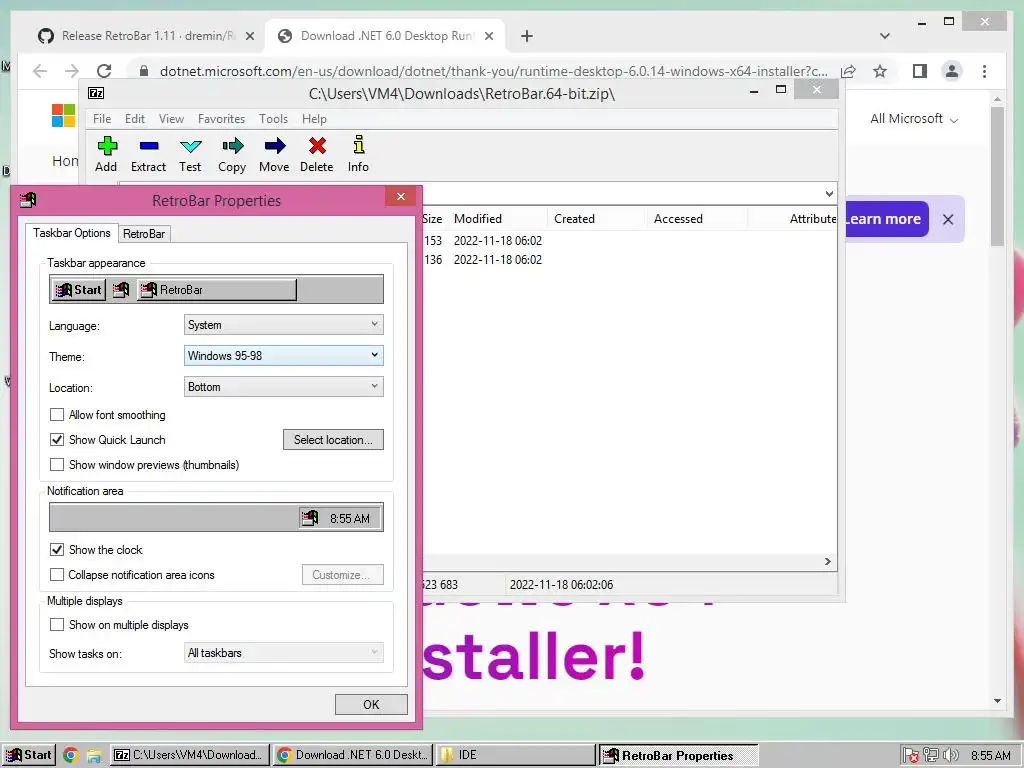
Task: Open the View menu in 7-Zip
Action: 171,119
